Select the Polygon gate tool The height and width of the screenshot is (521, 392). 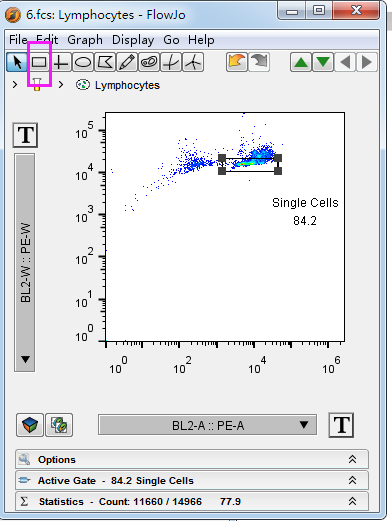pos(105,62)
